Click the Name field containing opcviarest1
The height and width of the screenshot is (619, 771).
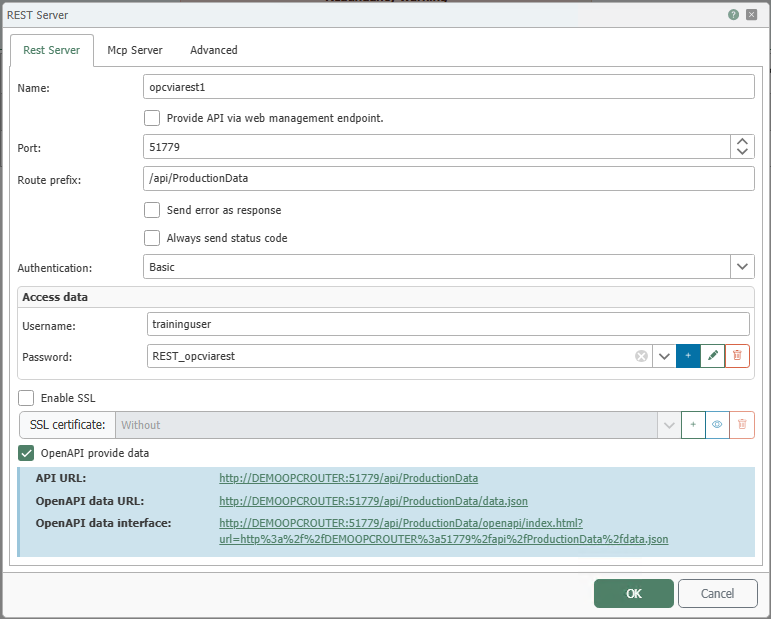coord(449,87)
